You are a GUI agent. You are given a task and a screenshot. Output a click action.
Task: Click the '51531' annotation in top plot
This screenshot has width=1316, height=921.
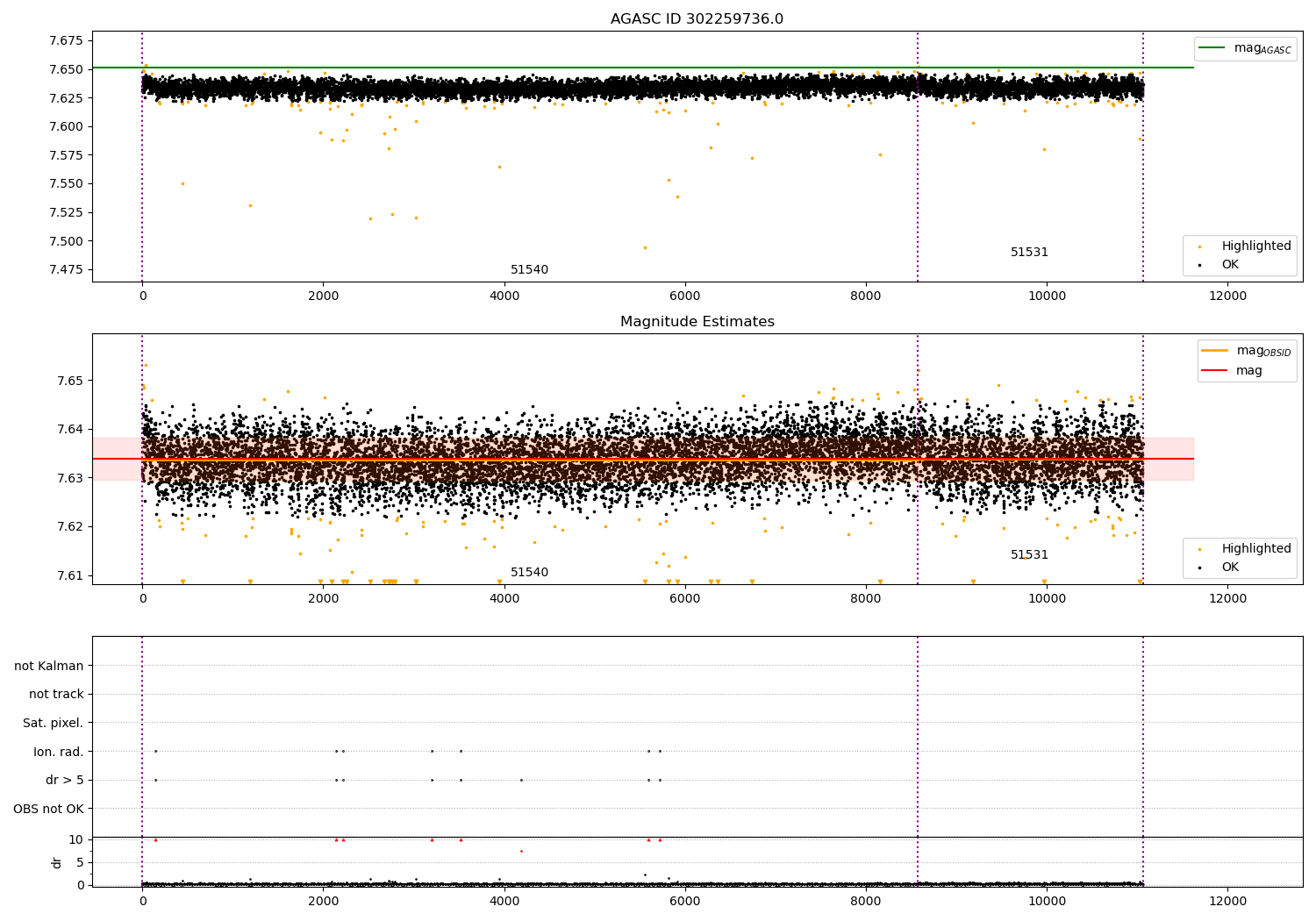click(1029, 253)
